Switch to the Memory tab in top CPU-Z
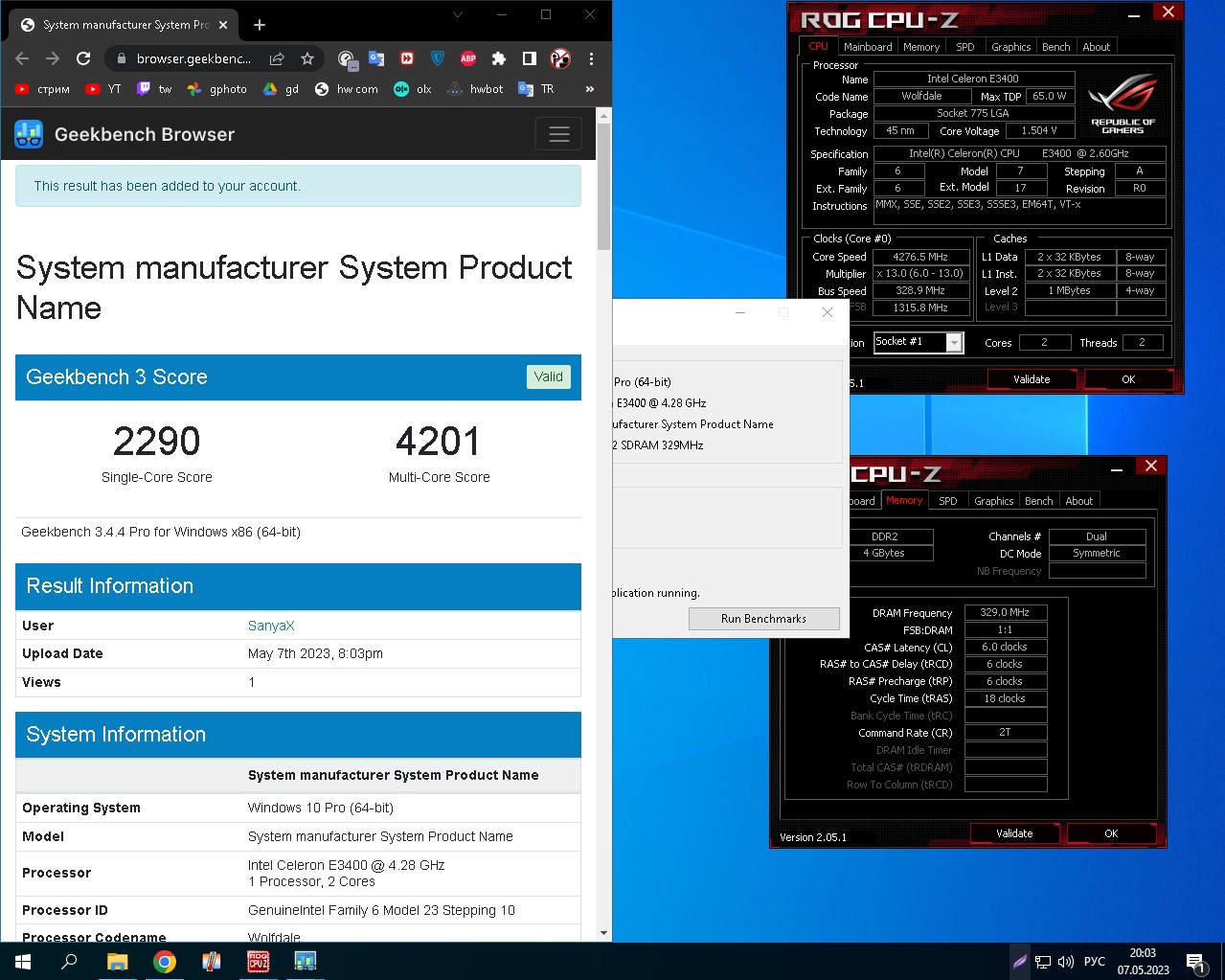Viewport: 1225px width, 980px height. [x=920, y=46]
